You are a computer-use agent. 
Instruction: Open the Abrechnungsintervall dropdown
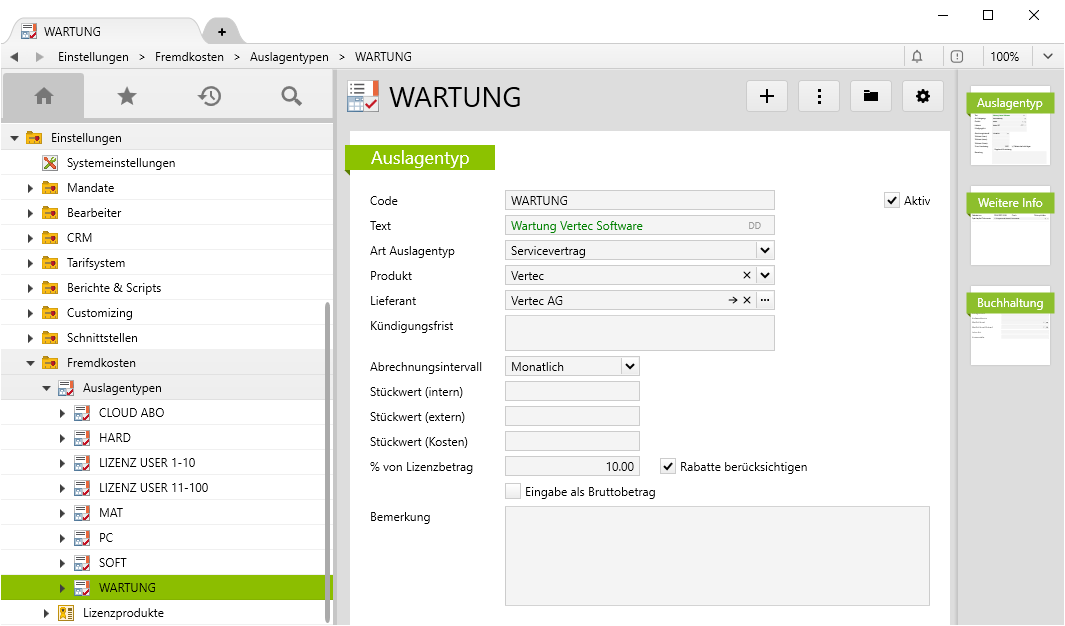coord(629,367)
